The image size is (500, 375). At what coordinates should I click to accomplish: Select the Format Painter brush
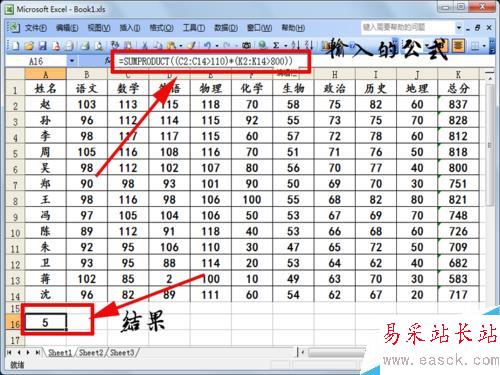click(x=191, y=45)
